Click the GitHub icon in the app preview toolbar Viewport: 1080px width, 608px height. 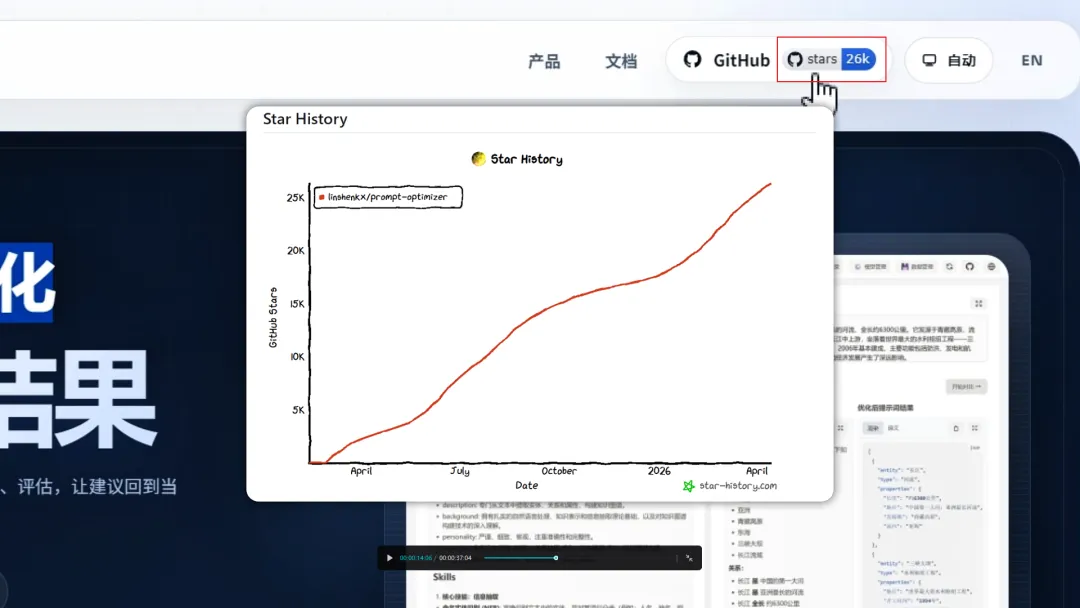click(x=969, y=267)
